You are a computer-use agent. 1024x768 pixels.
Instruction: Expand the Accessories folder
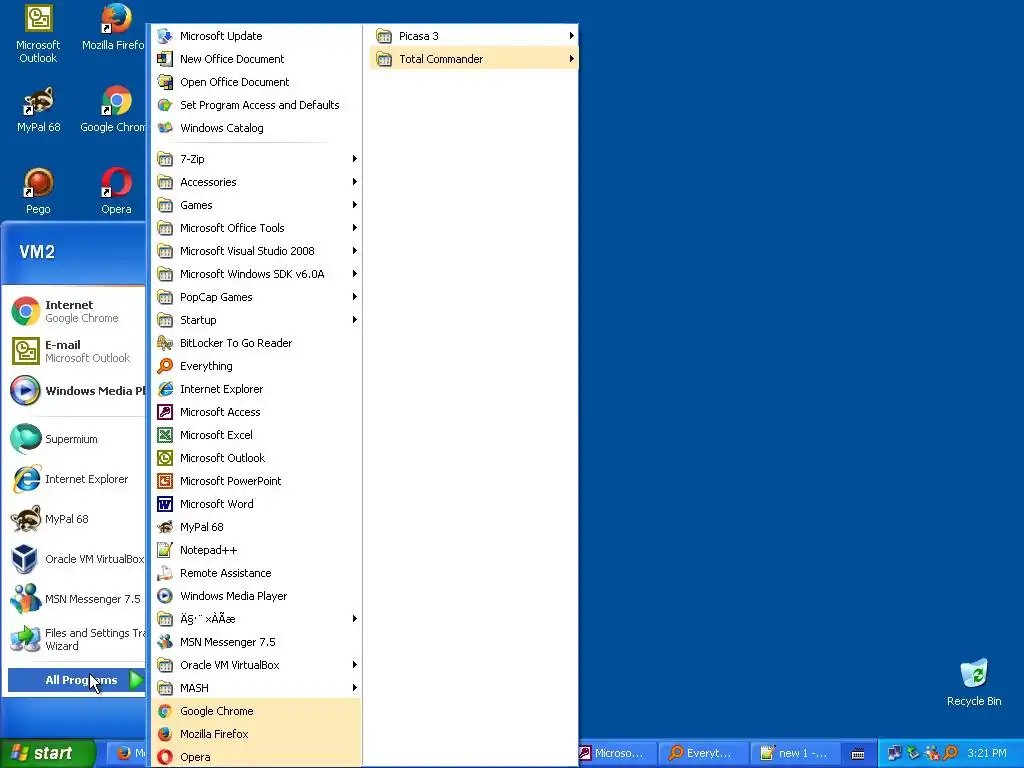click(256, 182)
